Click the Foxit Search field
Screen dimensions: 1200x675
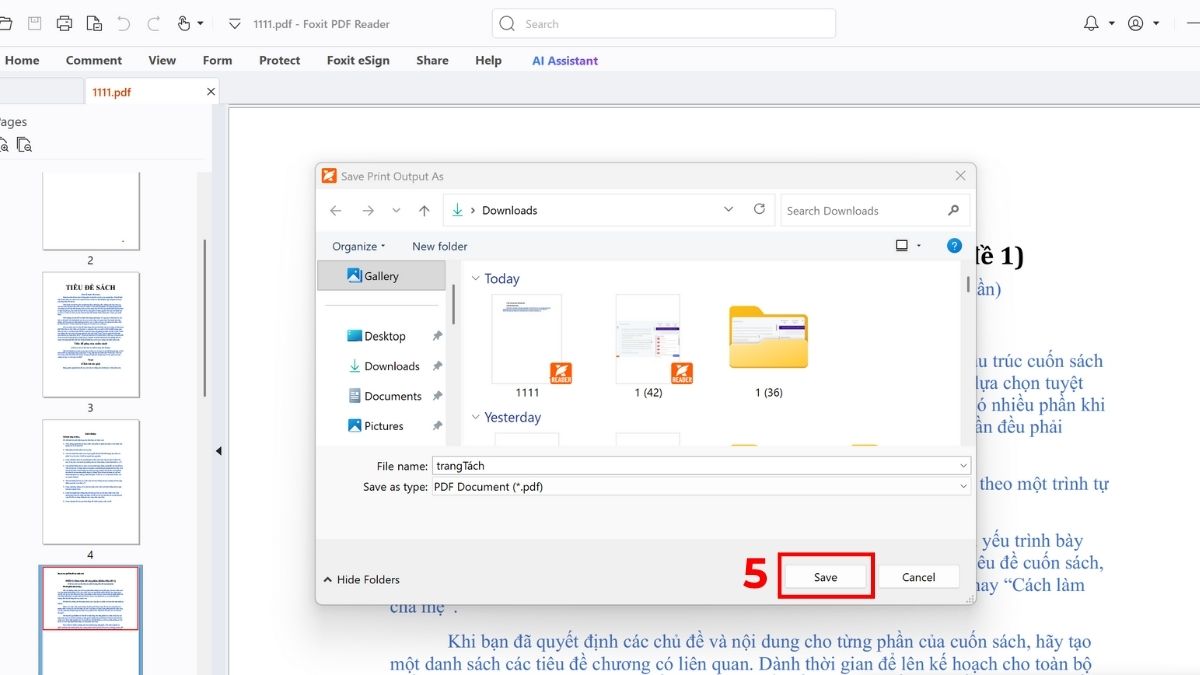click(664, 23)
